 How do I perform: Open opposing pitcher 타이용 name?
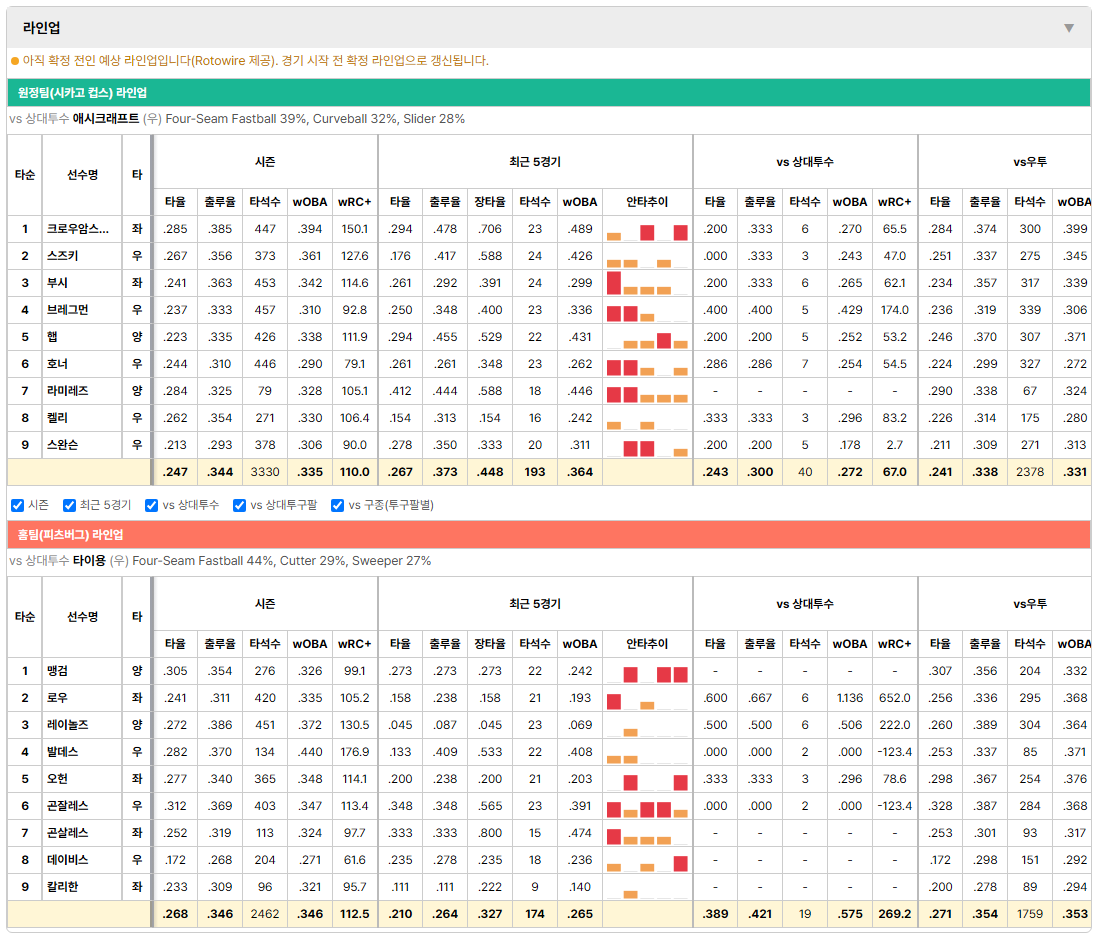click(89, 561)
